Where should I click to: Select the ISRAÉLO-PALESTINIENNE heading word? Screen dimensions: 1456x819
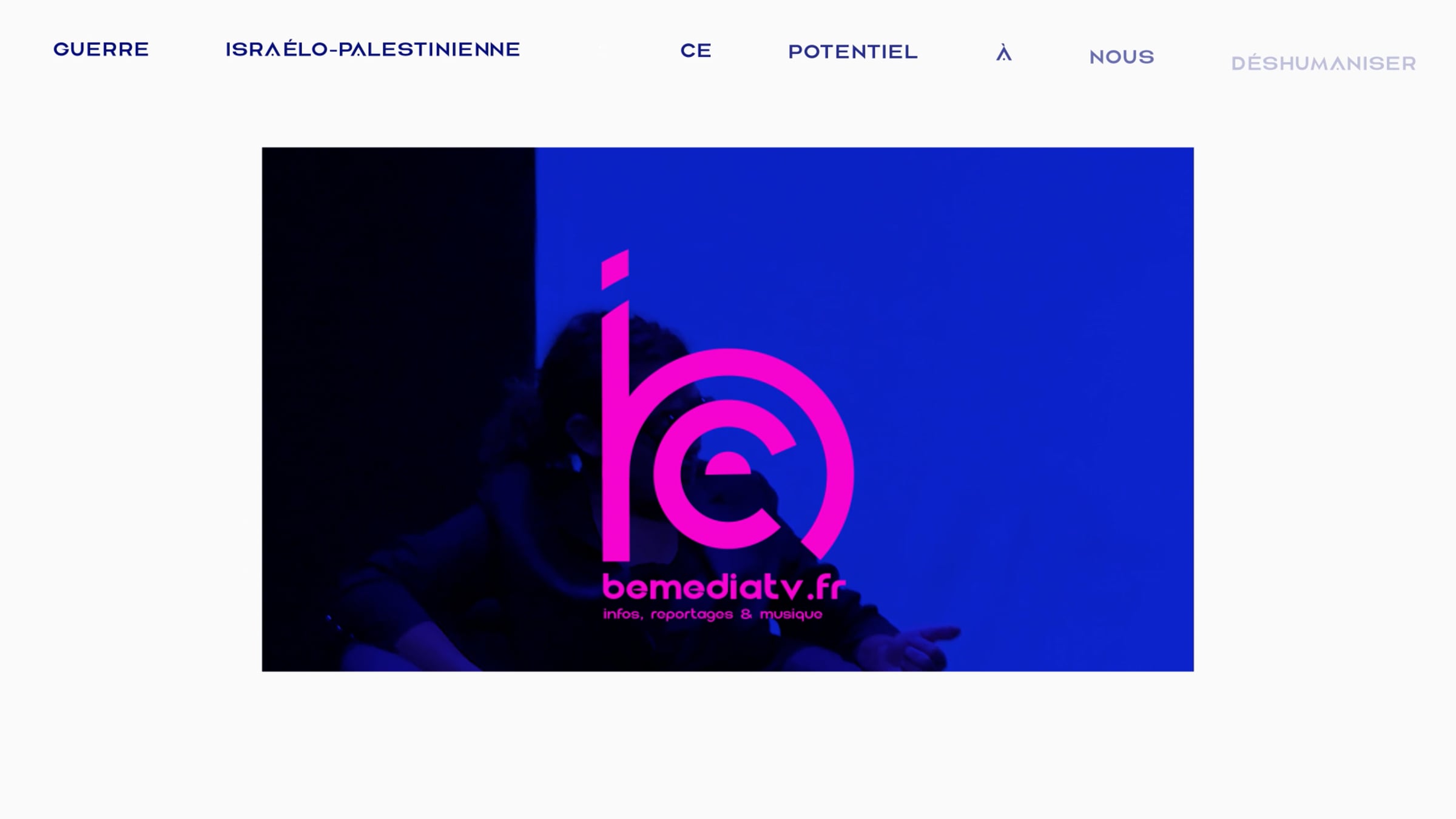pyautogui.click(x=372, y=49)
